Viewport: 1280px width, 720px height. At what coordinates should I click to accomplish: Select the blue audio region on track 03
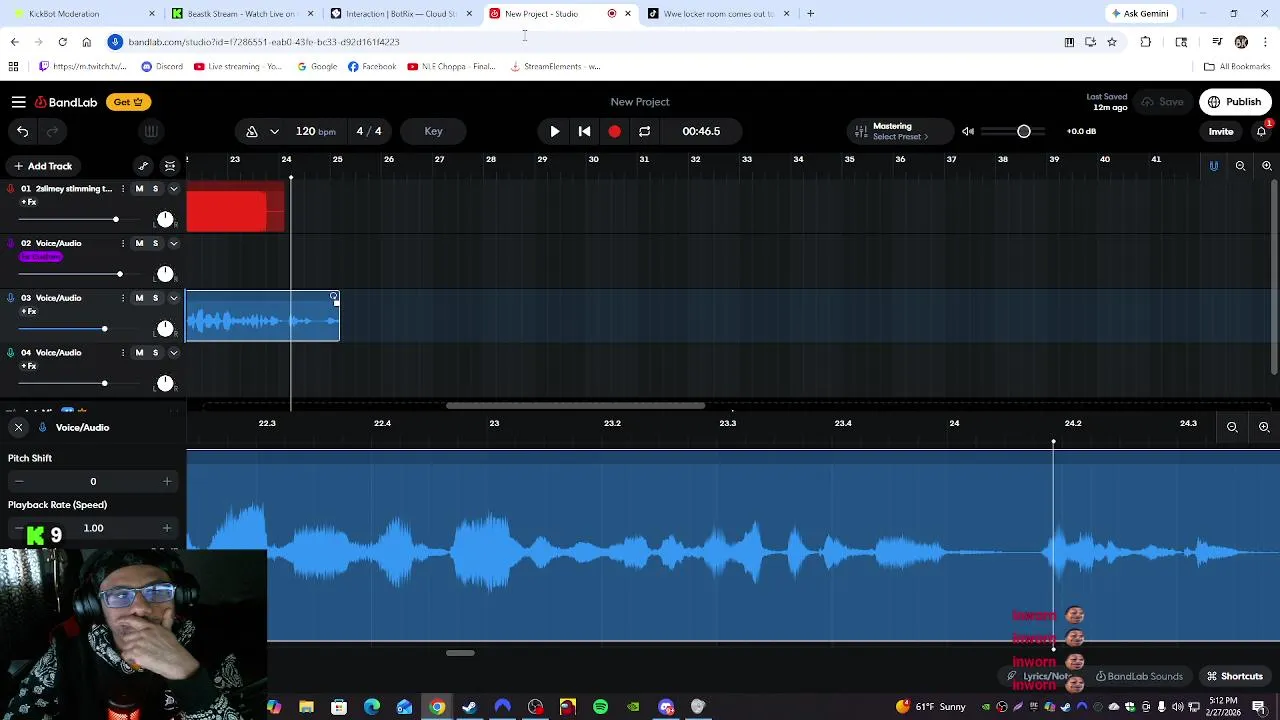coord(262,316)
